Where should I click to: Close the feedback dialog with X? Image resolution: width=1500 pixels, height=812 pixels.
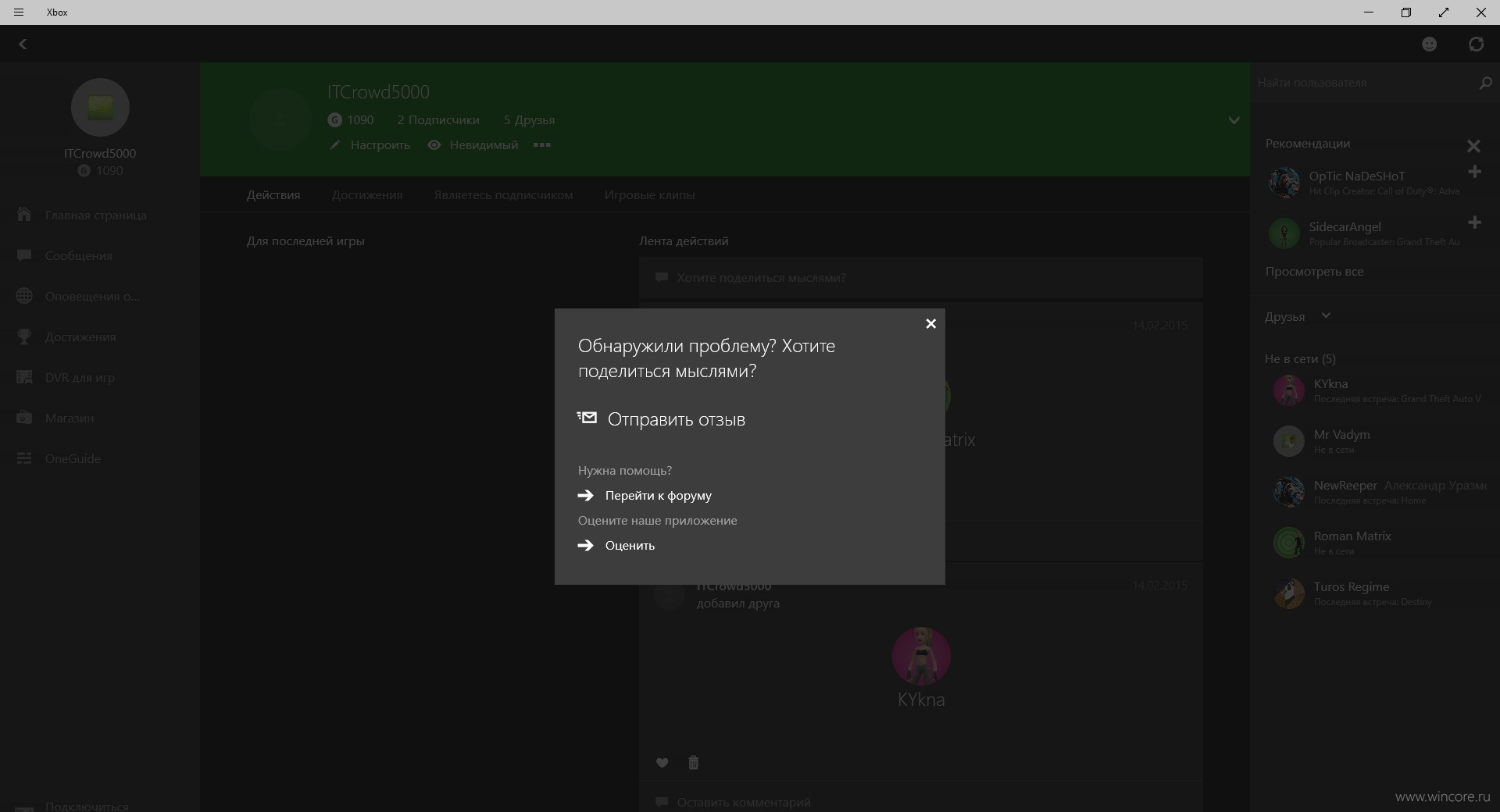[x=930, y=323]
